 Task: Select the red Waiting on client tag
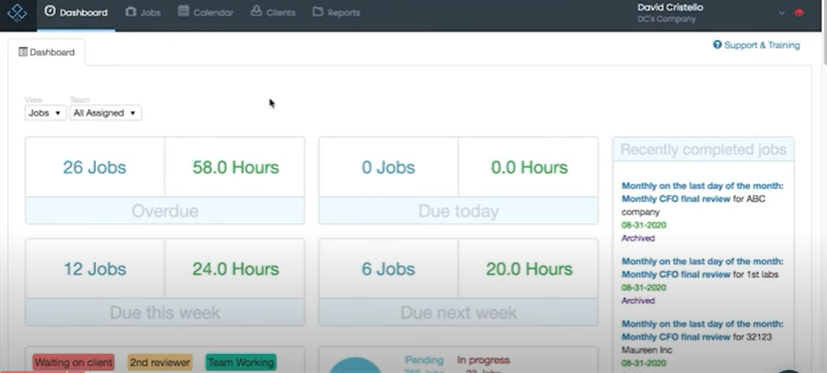coord(73,362)
